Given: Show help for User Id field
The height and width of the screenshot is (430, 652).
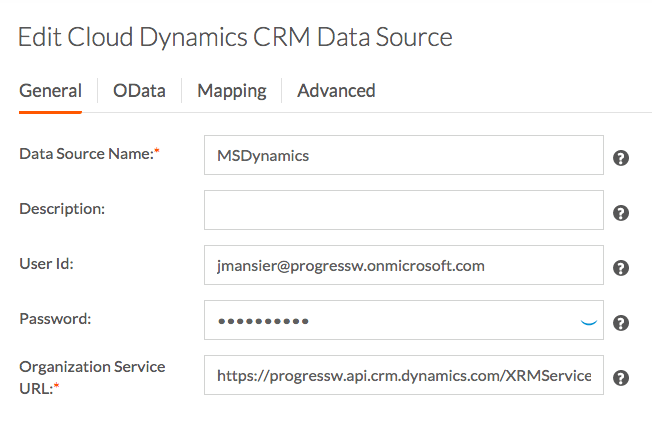Looking at the screenshot, I should [x=621, y=268].
